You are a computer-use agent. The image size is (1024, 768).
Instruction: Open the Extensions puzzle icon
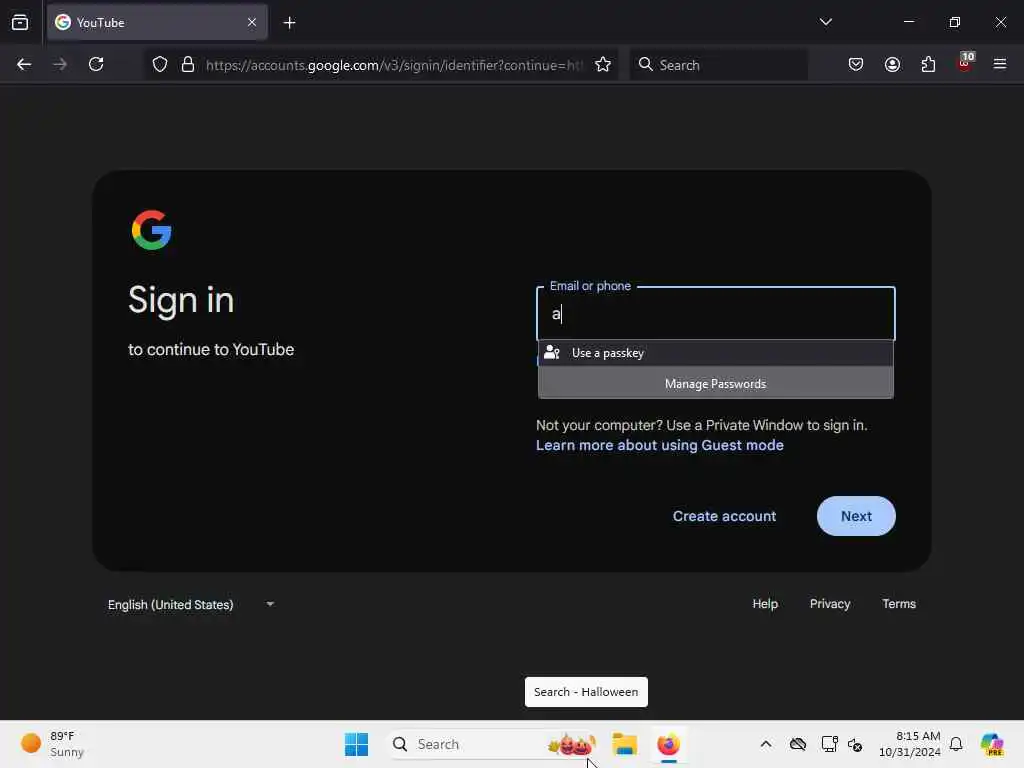pos(928,64)
